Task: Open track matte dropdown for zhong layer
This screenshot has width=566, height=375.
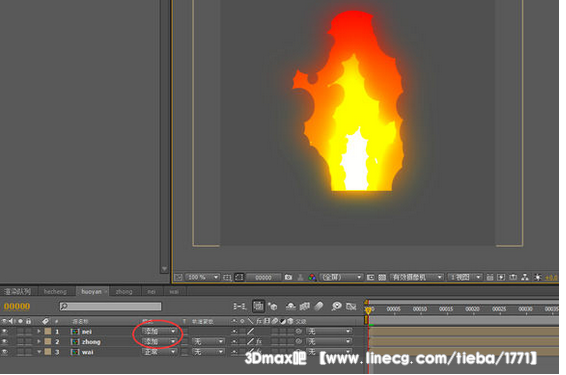Action: [x=209, y=341]
